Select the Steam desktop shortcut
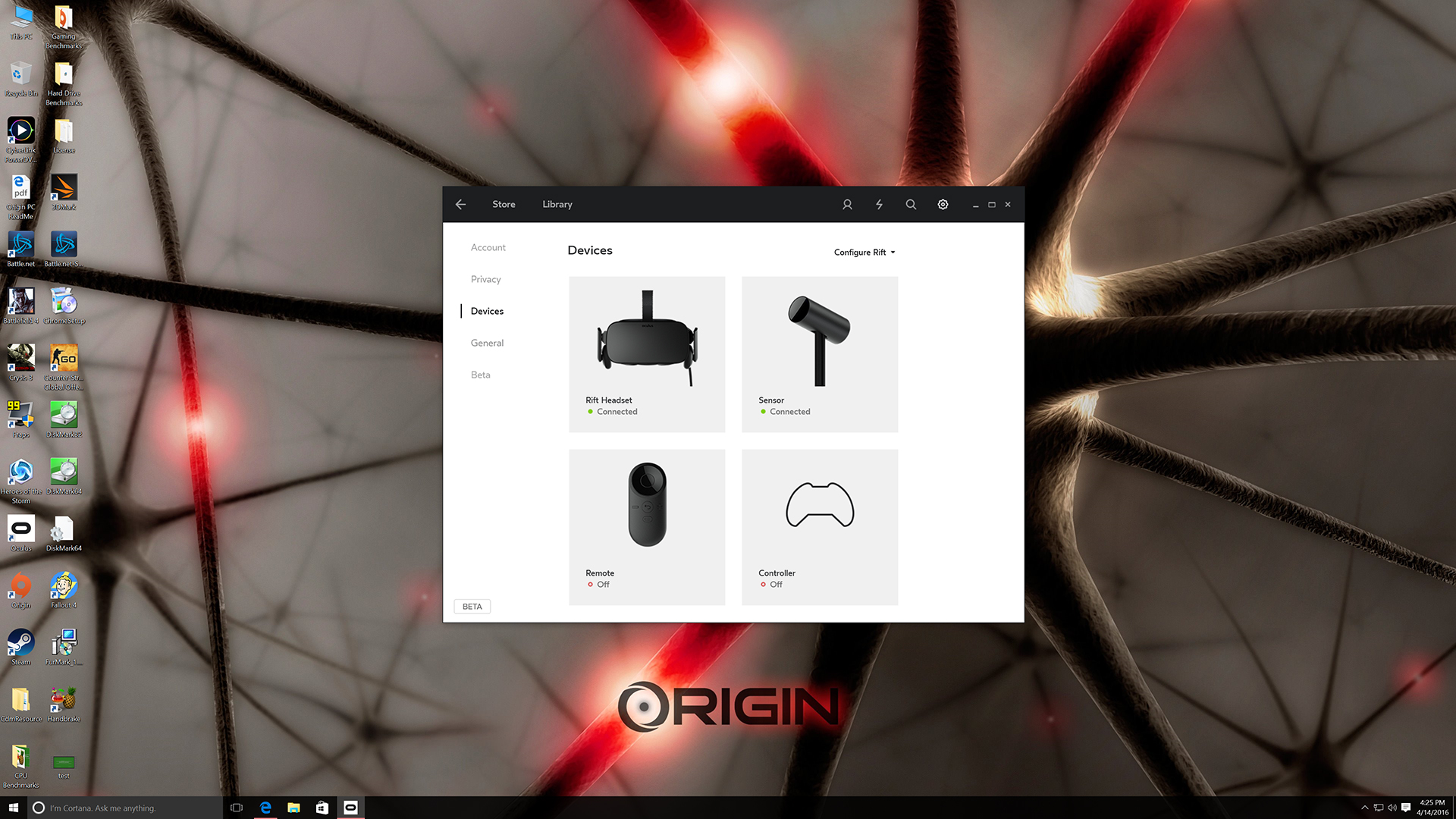Screen dimensions: 1456x819 (x=21, y=648)
